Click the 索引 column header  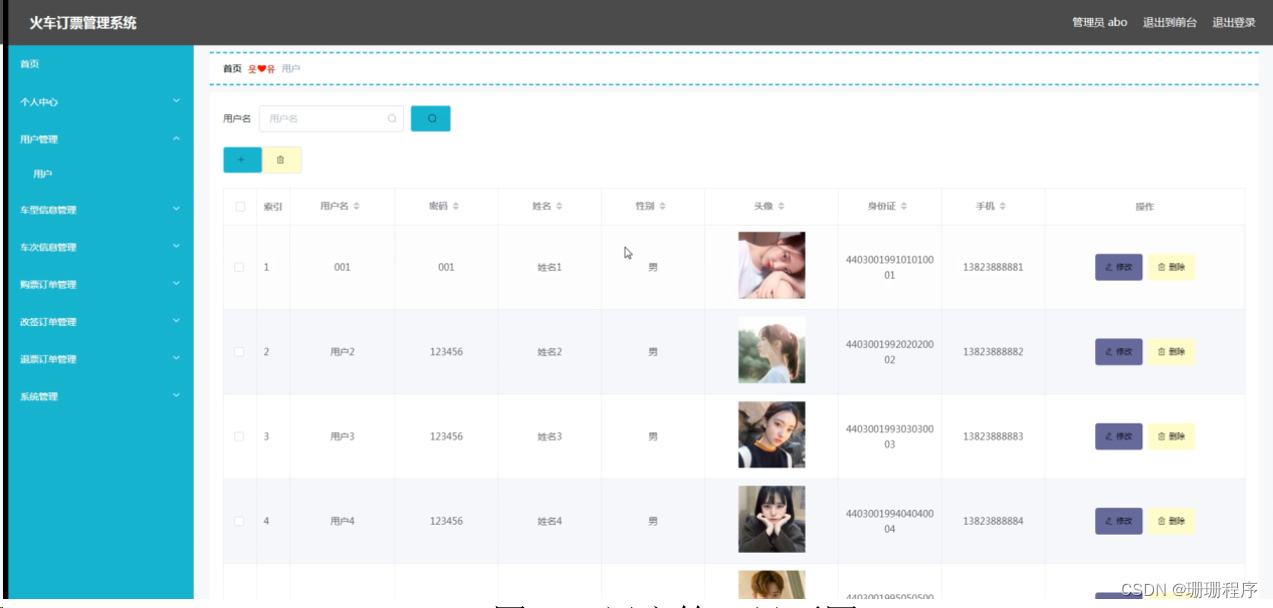click(x=273, y=207)
